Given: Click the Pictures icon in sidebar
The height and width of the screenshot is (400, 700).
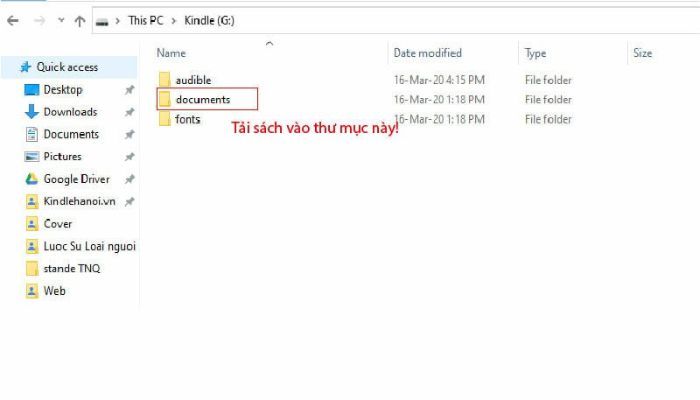Looking at the screenshot, I should point(31,157).
